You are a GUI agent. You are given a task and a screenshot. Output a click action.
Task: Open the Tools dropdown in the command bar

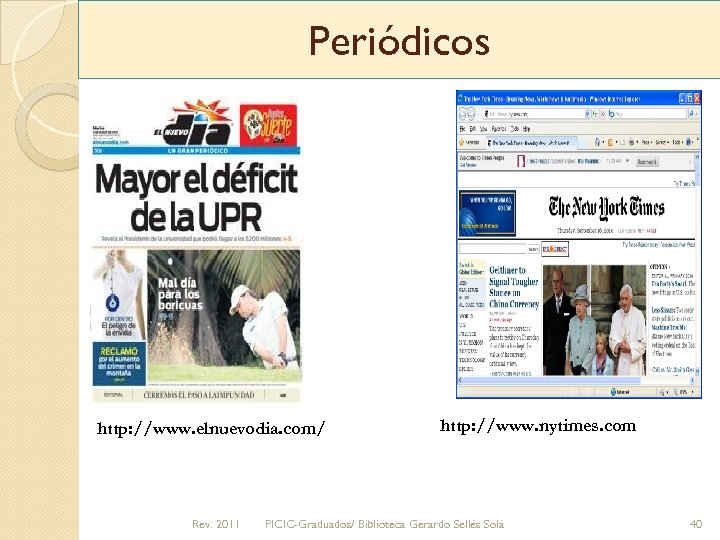pos(677,143)
